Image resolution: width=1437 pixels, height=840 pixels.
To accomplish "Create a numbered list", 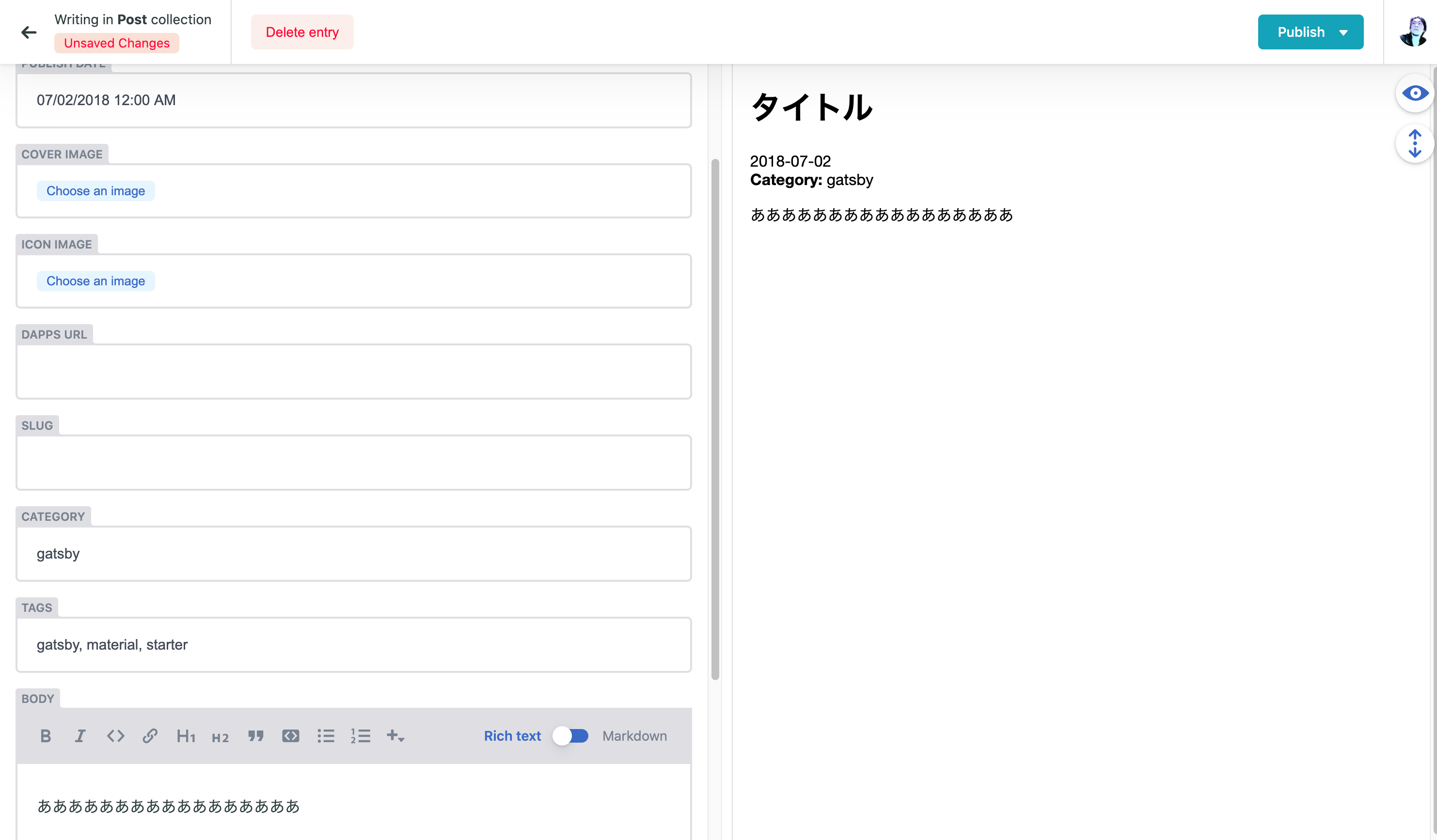I will (361, 736).
